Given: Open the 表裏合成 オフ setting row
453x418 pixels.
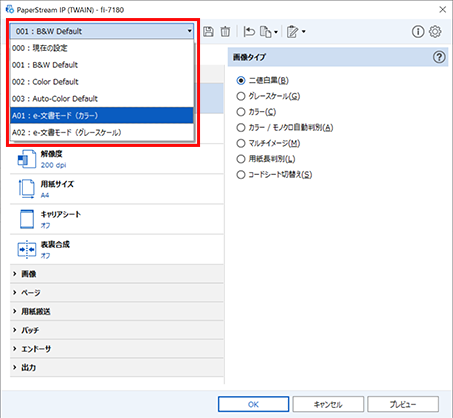Looking at the screenshot, I should pos(117,250).
